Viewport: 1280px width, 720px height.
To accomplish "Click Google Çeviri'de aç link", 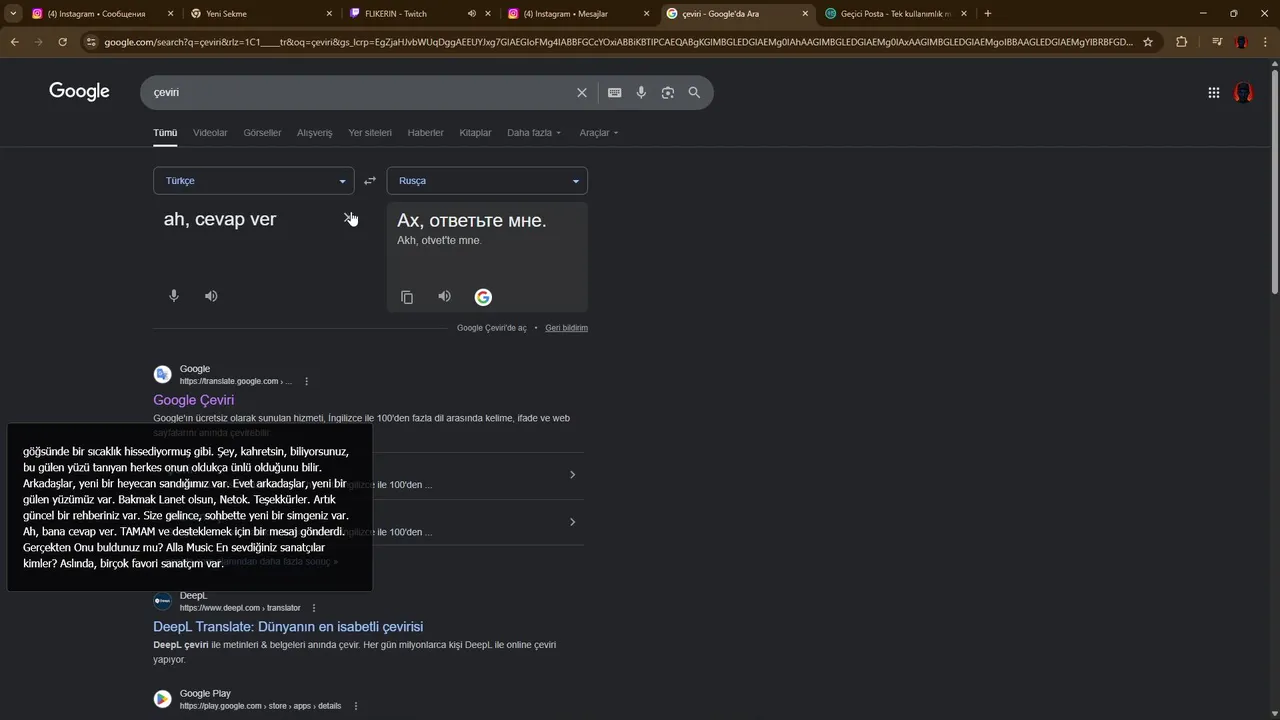I will 491,328.
